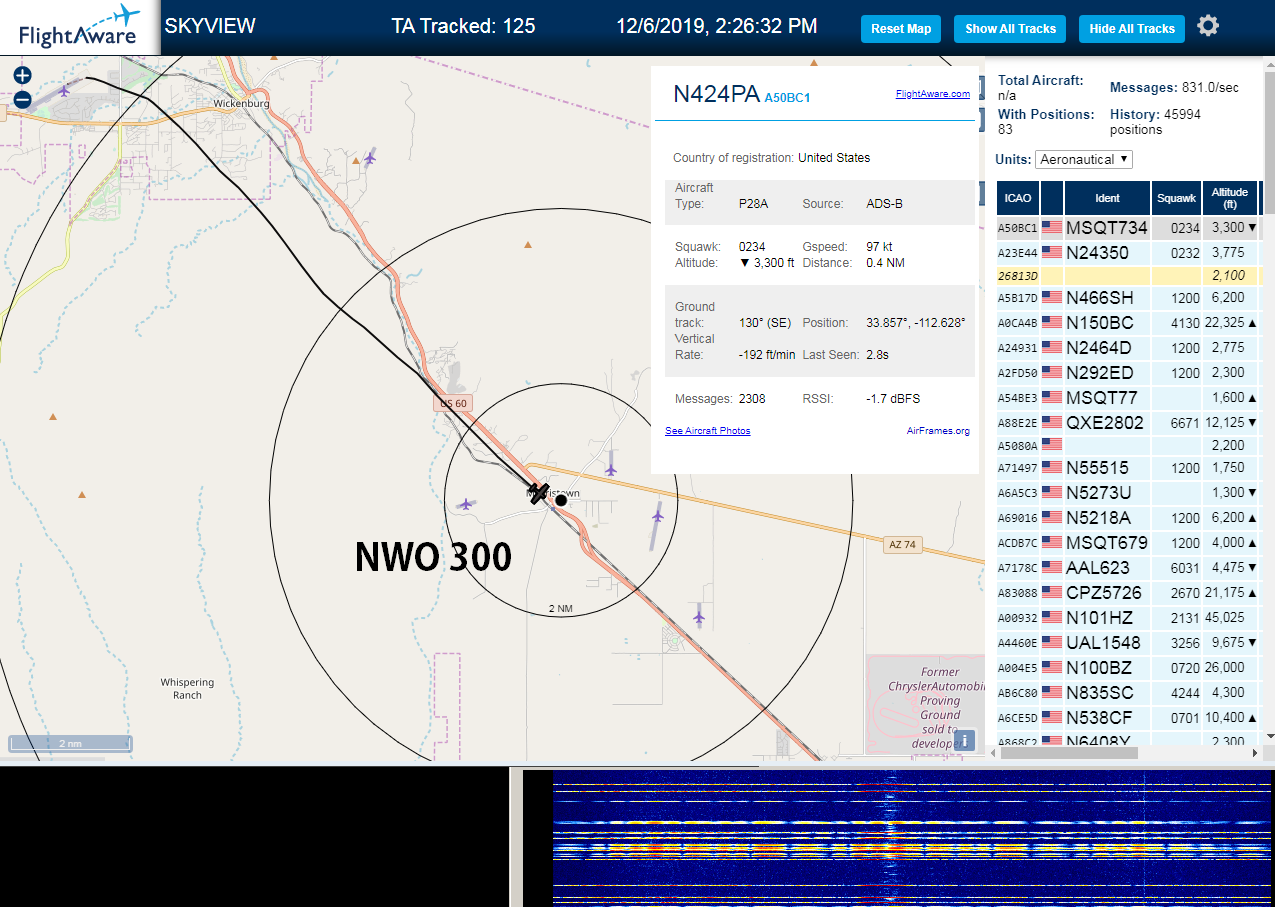Click the US flag in the N24350 row
The image size is (1275, 907).
[1052, 253]
